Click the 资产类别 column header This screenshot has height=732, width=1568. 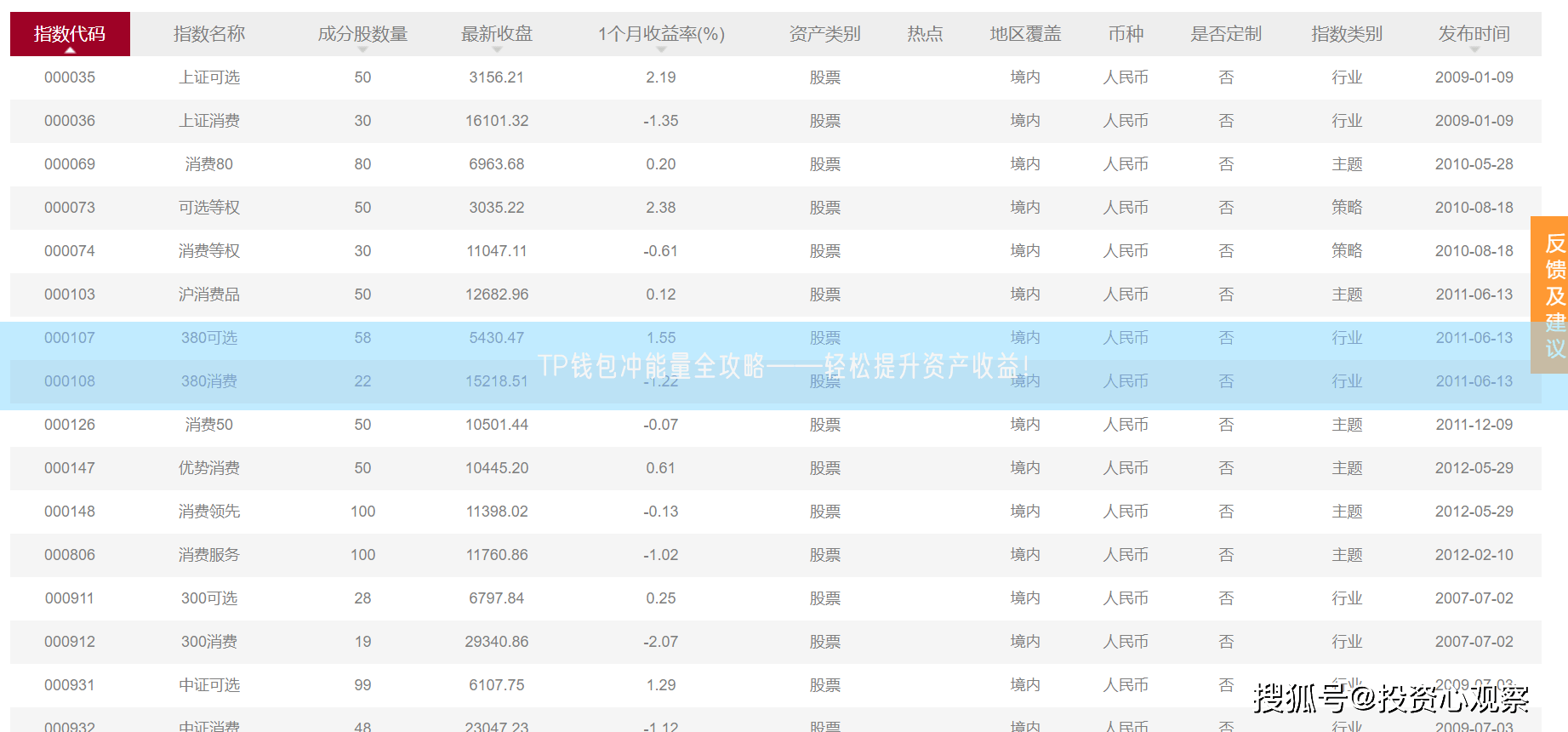825,34
